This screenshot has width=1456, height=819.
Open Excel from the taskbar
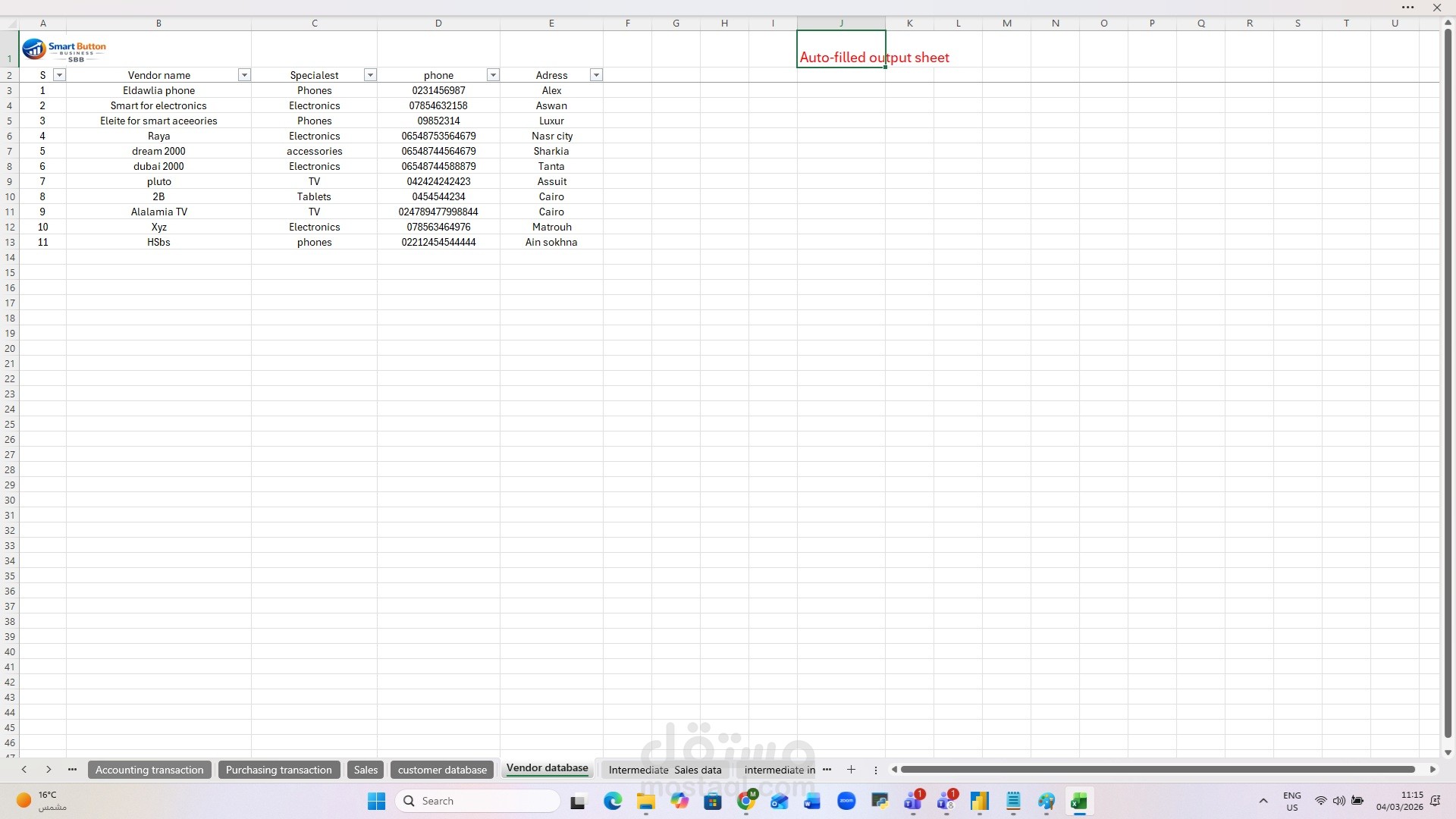point(1079,801)
